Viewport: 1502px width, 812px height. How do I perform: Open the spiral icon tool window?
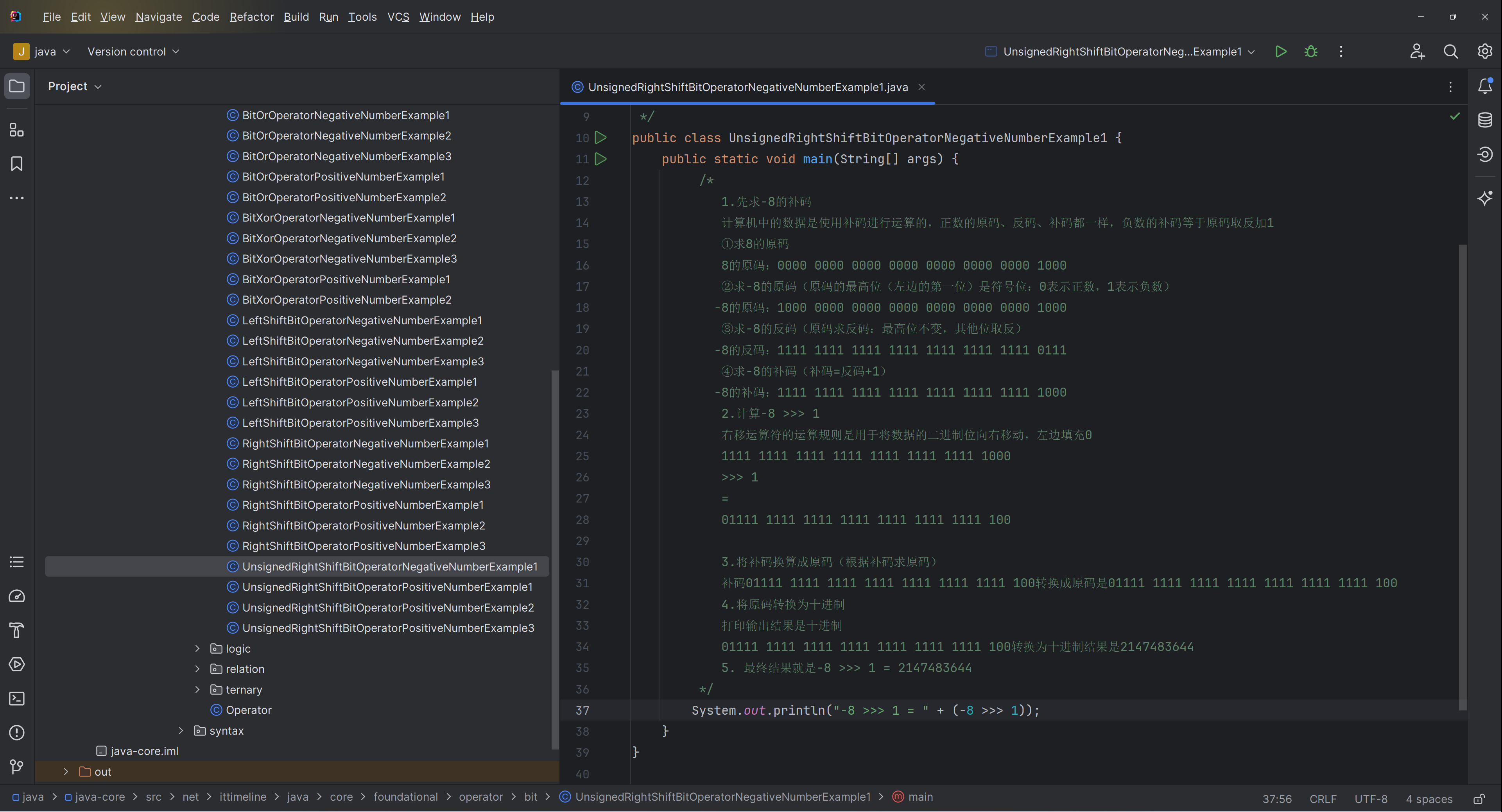point(1484,154)
